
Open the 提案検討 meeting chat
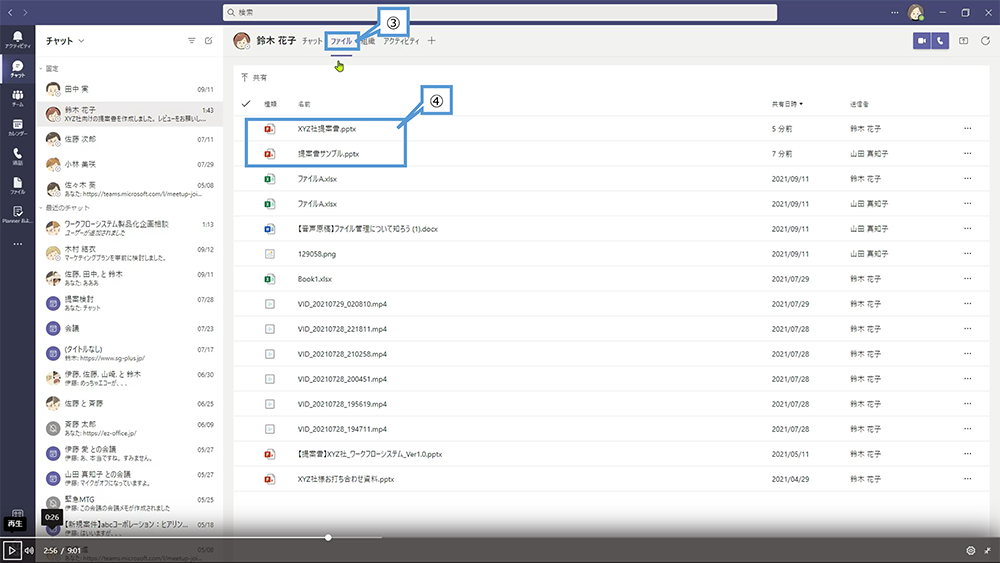pyautogui.click(x=129, y=303)
